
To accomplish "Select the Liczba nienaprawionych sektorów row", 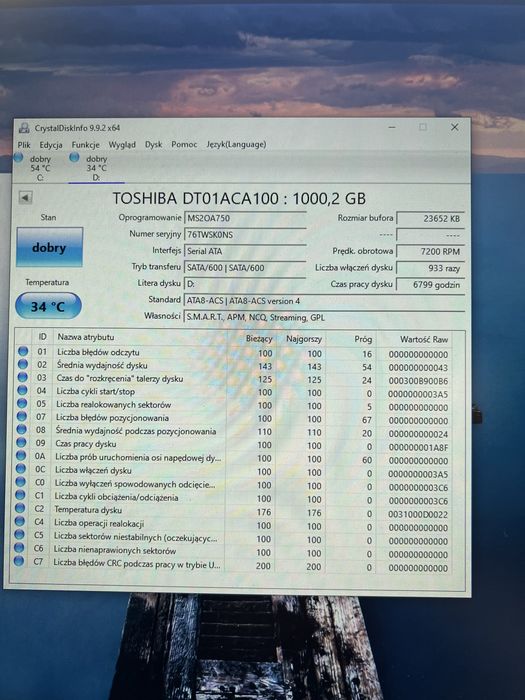I will [x=231, y=552].
